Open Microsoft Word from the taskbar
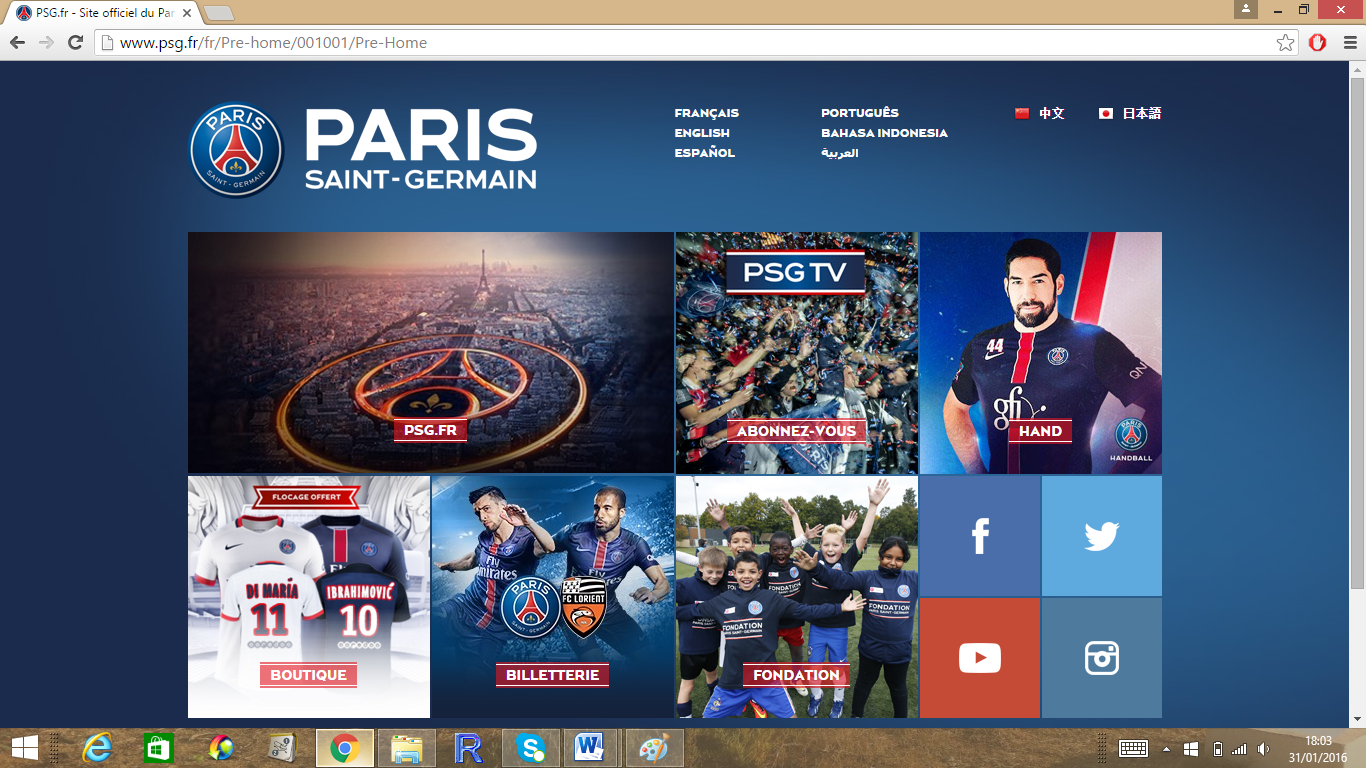 point(593,748)
